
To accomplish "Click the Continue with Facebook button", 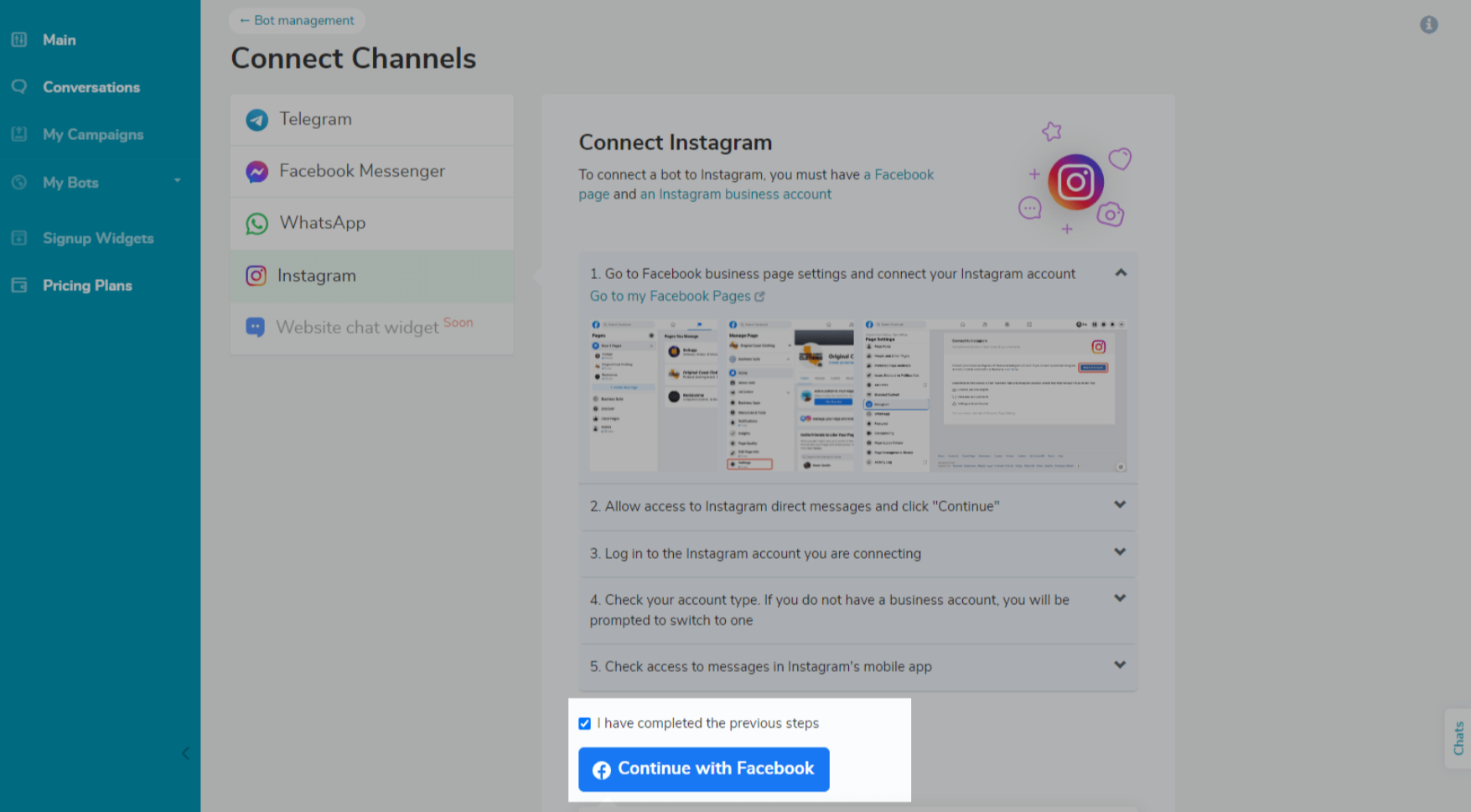I will tap(704, 769).
